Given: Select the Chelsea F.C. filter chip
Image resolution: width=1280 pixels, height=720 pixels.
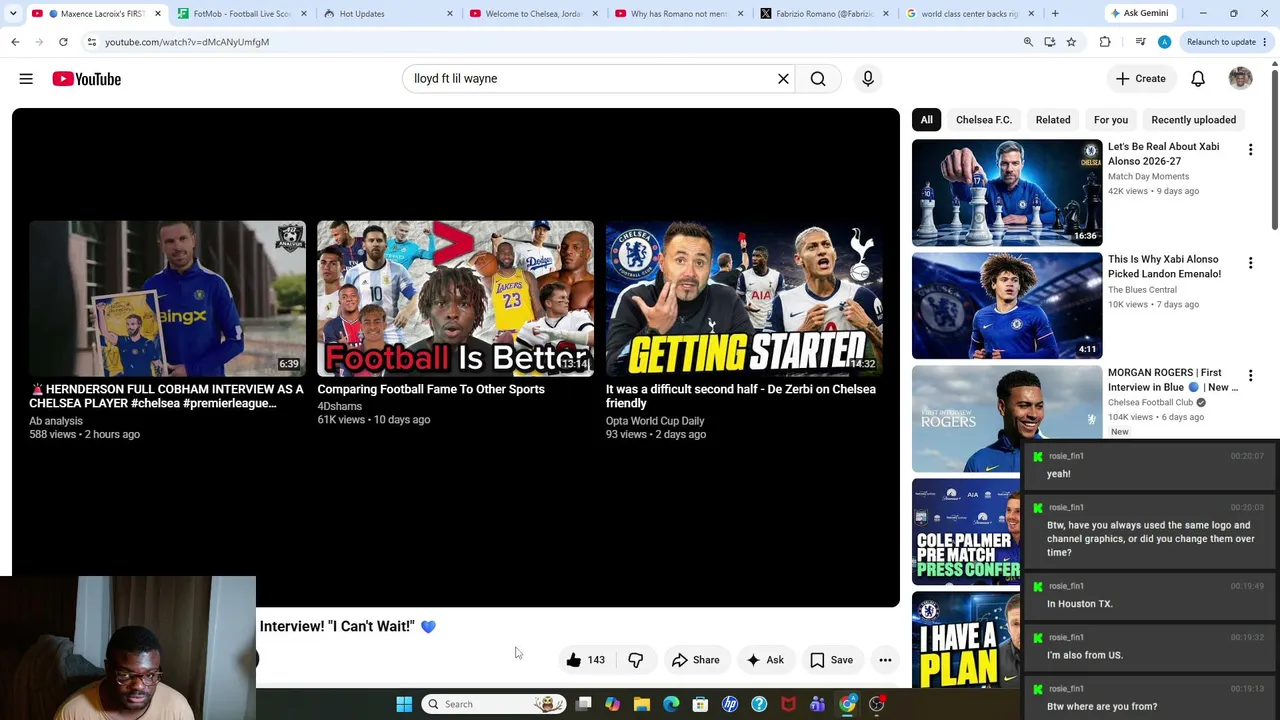Looking at the screenshot, I should click(x=984, y=120).
